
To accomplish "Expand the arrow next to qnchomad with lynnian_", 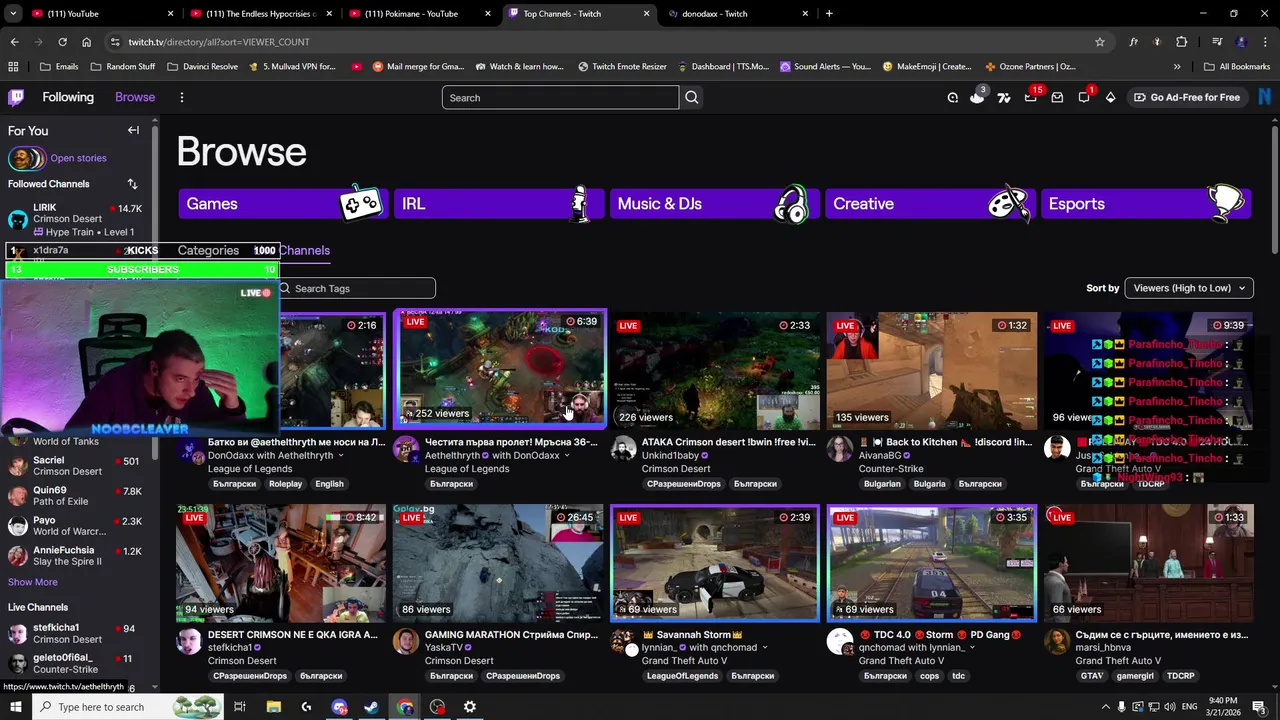I will point(972,648).
